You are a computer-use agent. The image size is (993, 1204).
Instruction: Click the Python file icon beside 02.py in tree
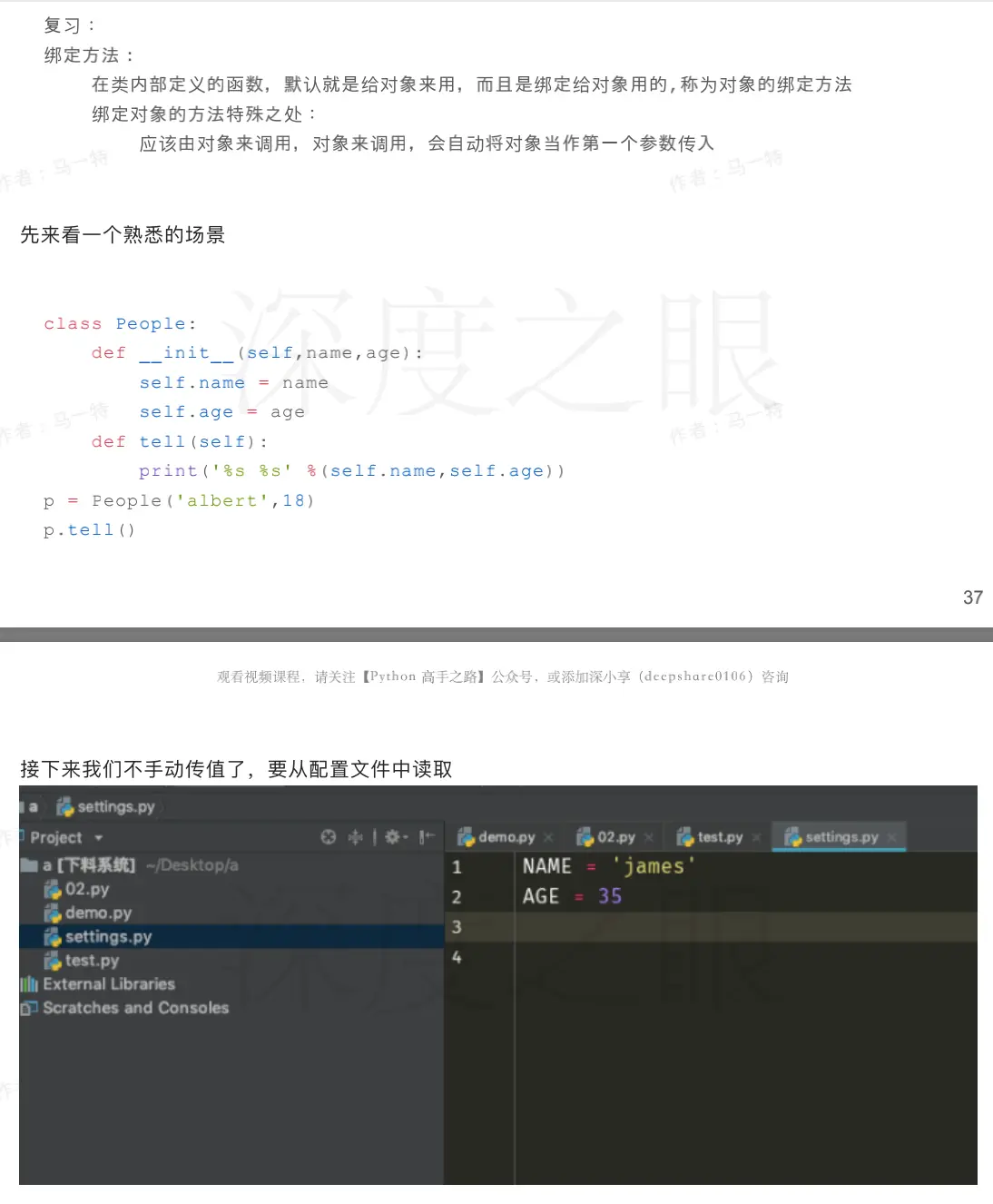[53, 890]
